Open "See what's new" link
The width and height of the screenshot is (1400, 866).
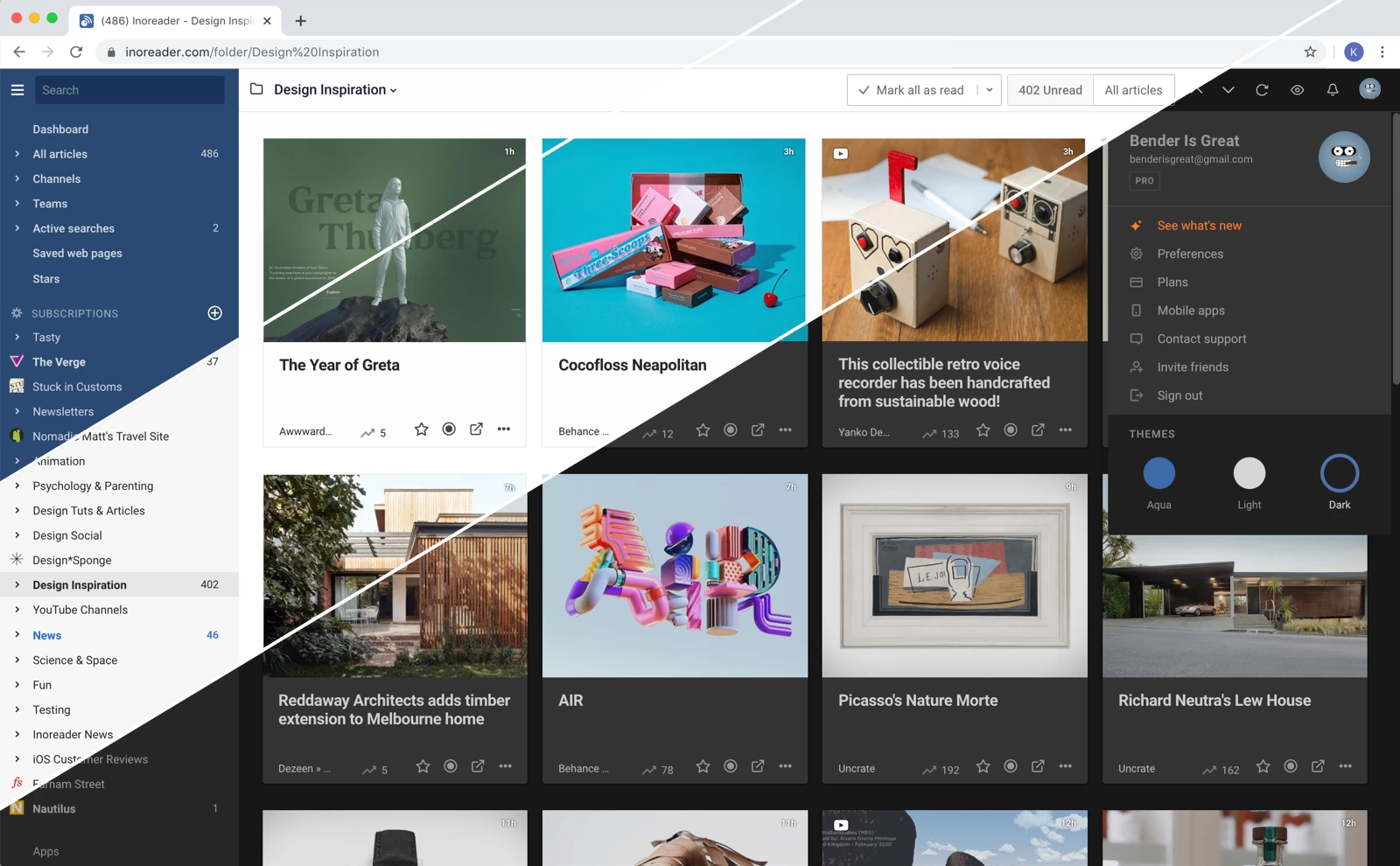(x=1200, y=225)
